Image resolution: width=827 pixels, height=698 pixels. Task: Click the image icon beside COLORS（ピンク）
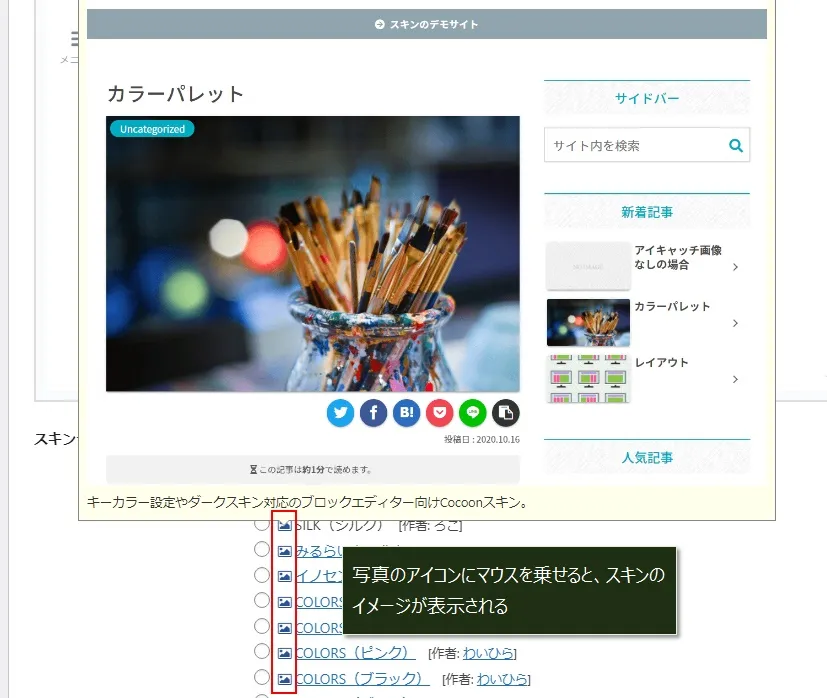pos(285,653)
